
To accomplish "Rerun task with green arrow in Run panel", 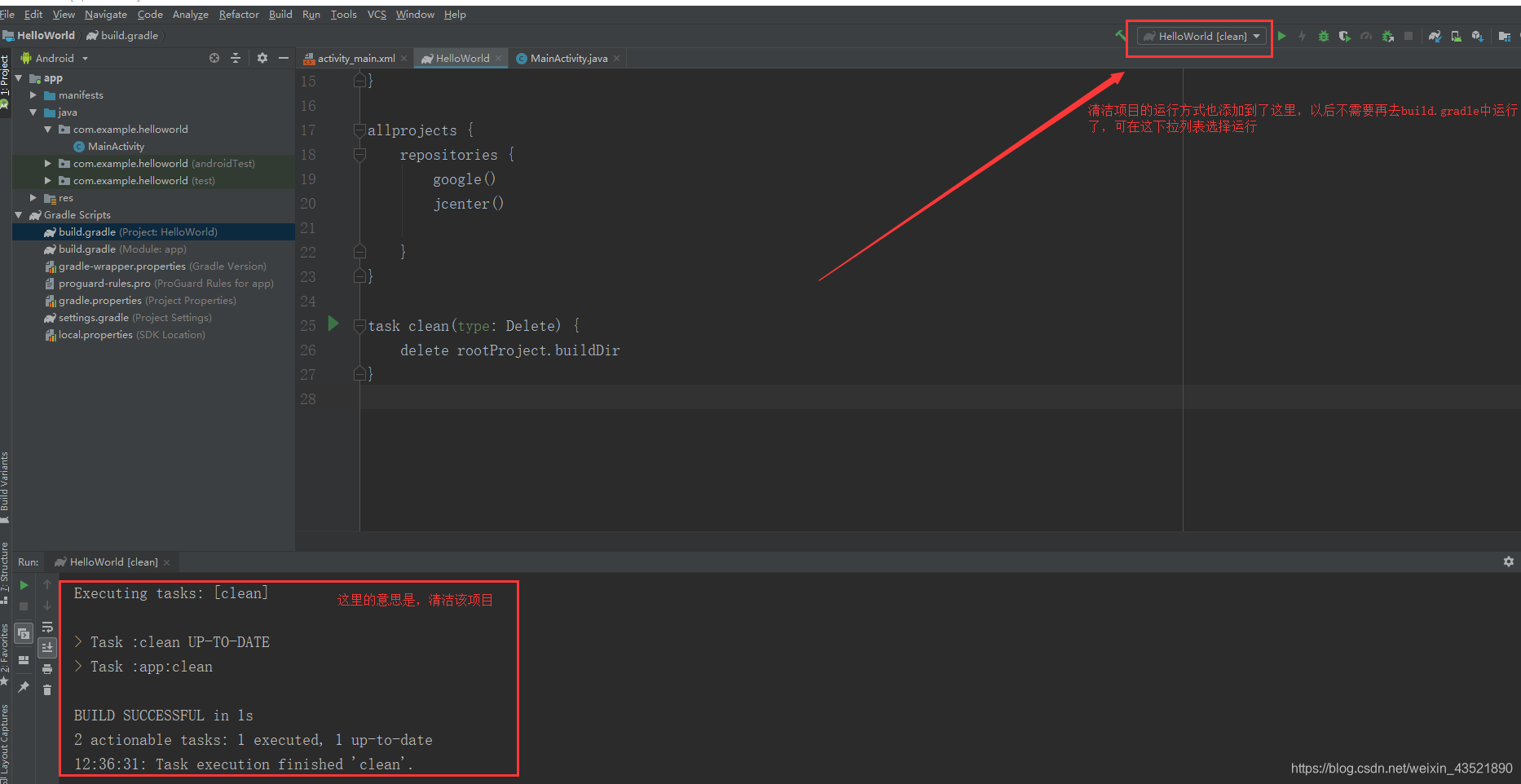I will pyautogui.click(x=24, y=585).
